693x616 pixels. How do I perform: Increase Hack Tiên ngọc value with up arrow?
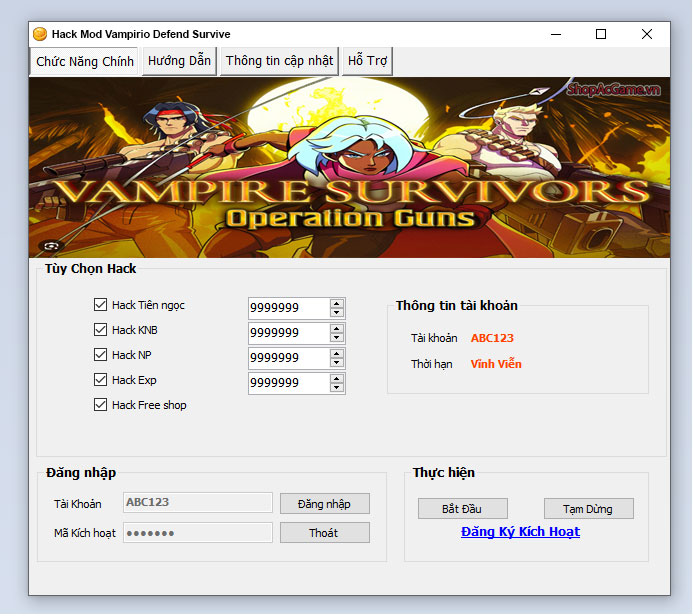pos(337,304)
